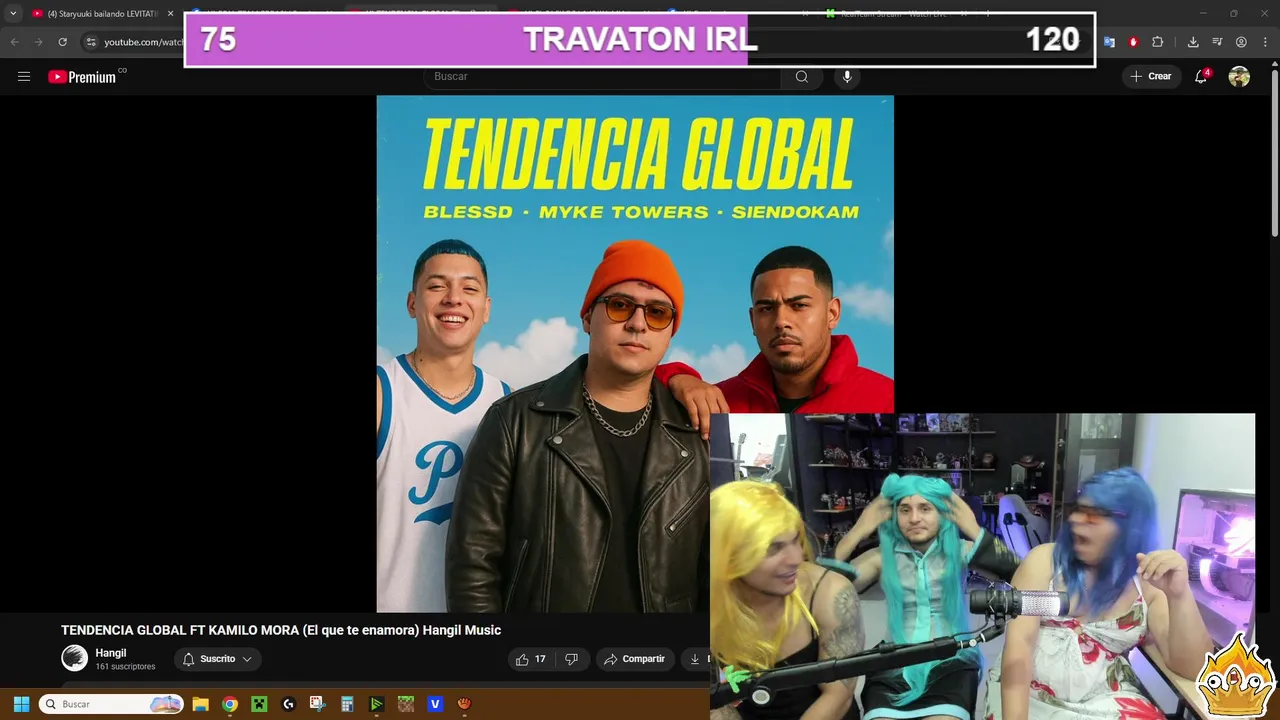Focus the YouTube Buscar search field

pyautogui.click(x=603, y=76)
